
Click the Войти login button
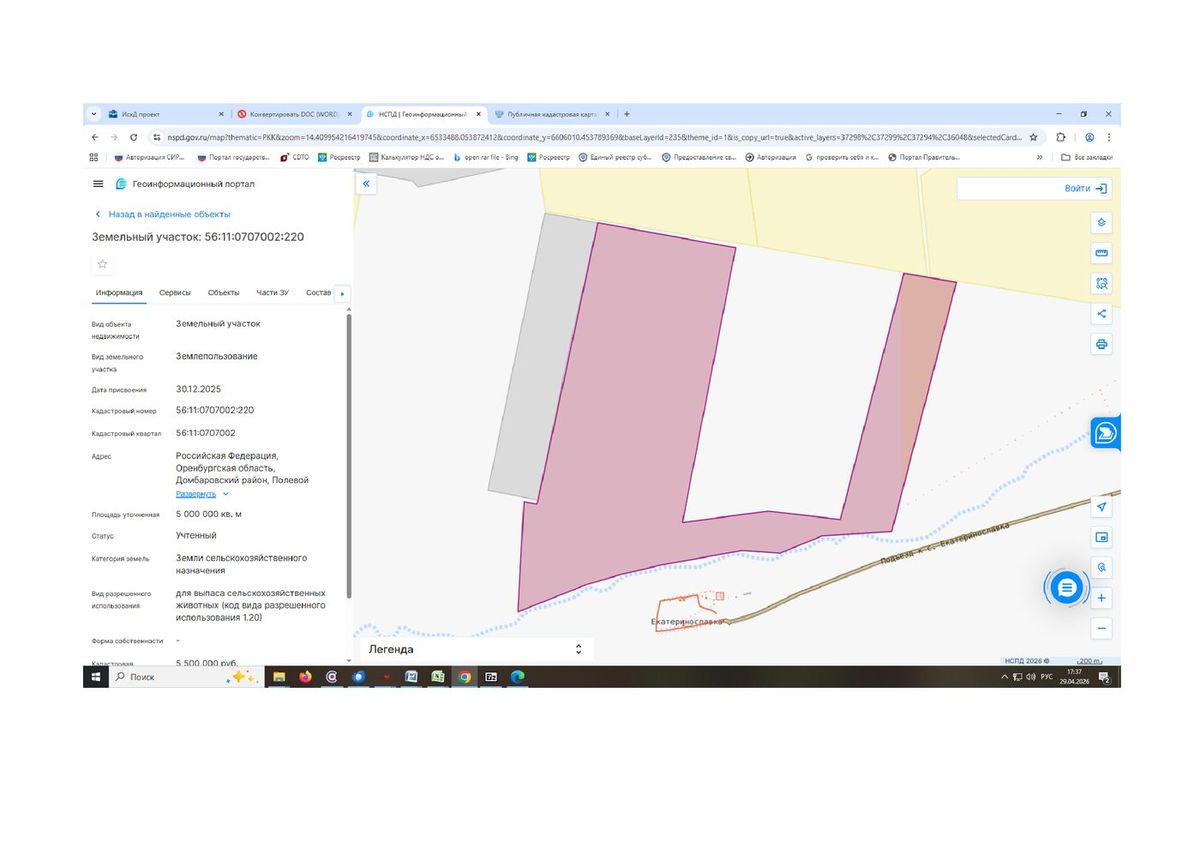coord(1086,188)
